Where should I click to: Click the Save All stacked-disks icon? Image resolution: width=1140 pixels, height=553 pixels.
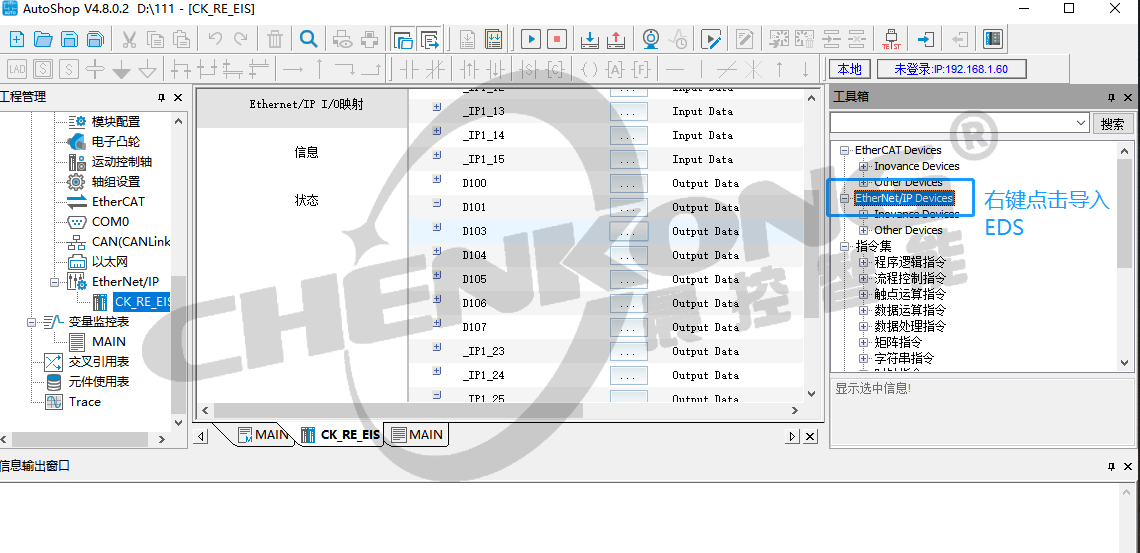[95, 39]
